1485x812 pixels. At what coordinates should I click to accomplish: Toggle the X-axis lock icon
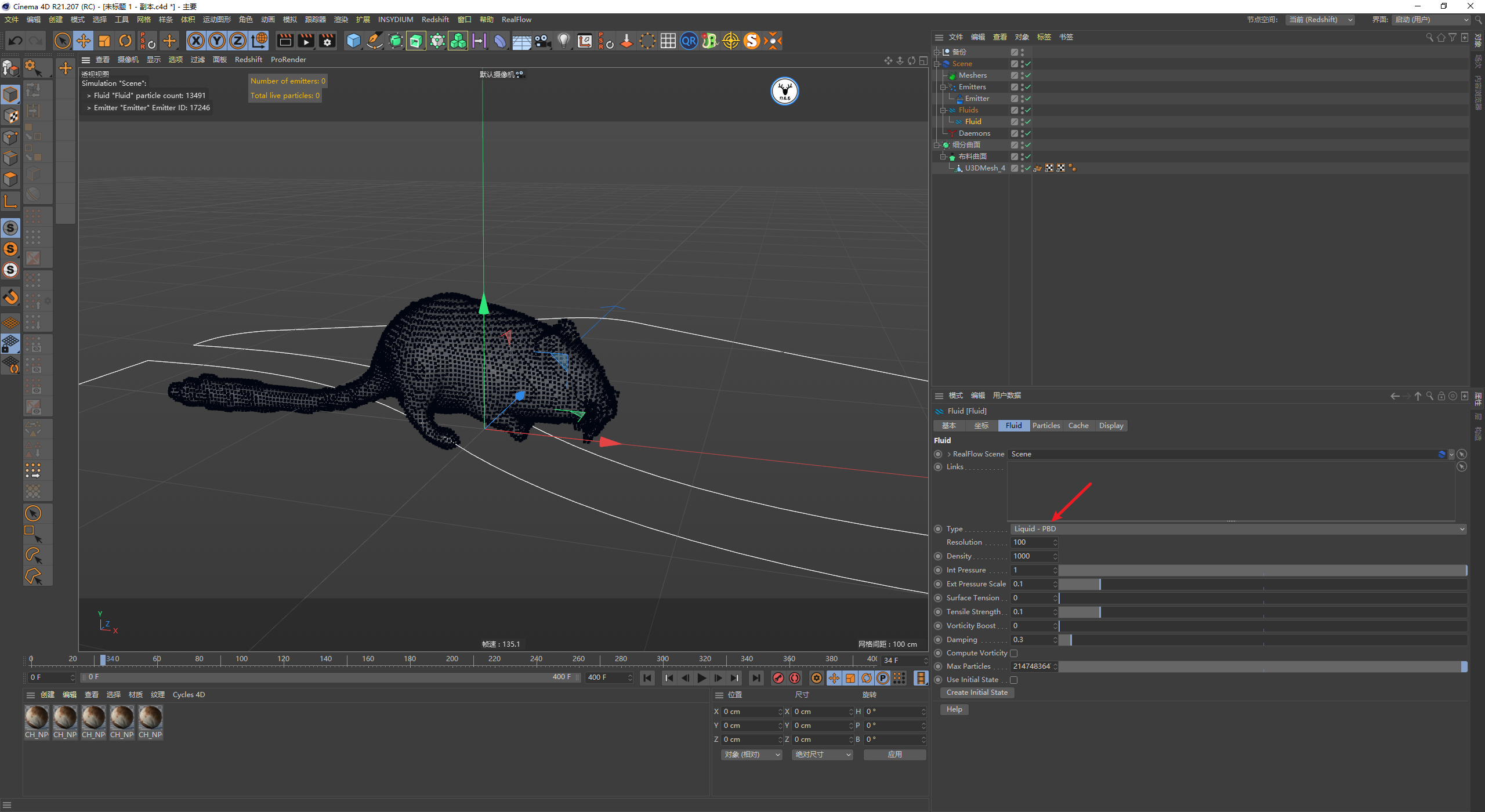click(x=196, y=41)
